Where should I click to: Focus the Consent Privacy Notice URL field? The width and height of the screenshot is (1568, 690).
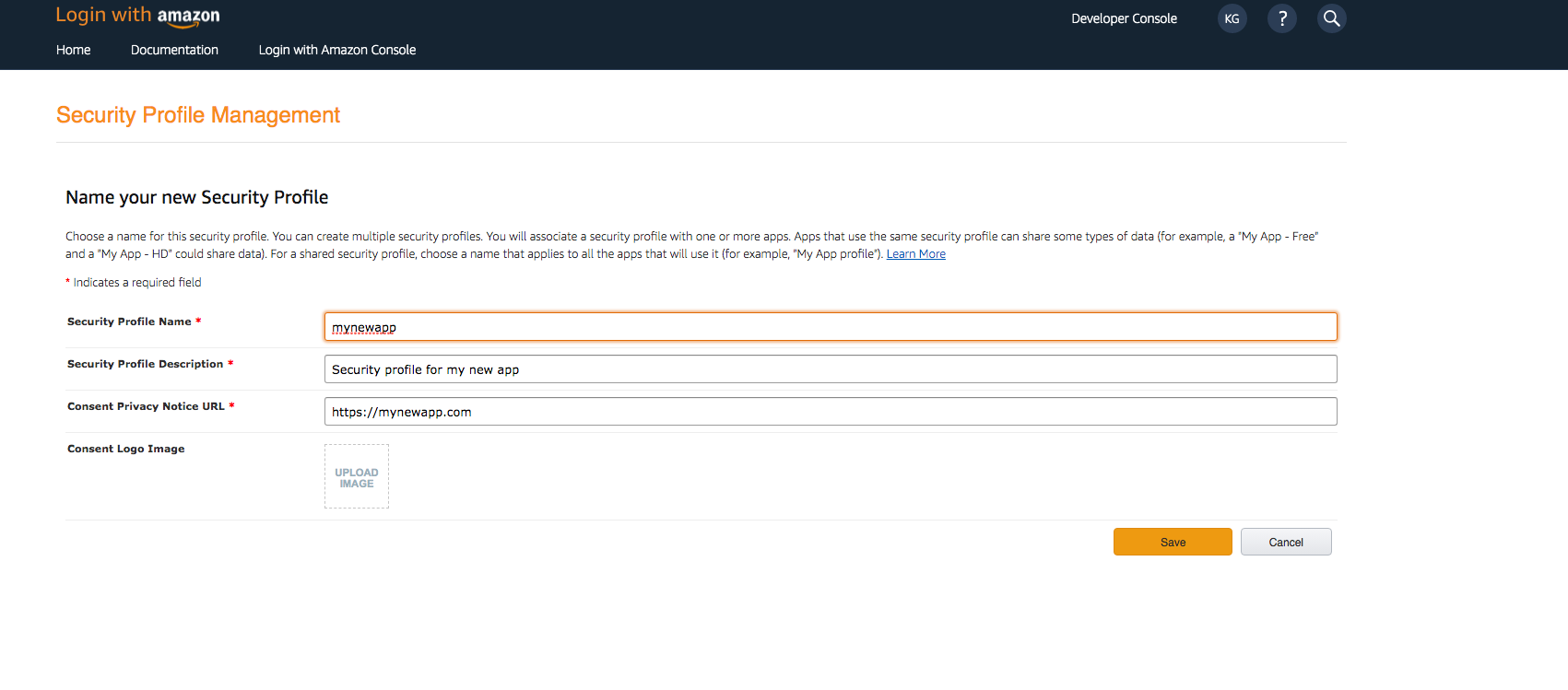click(831, 412)
